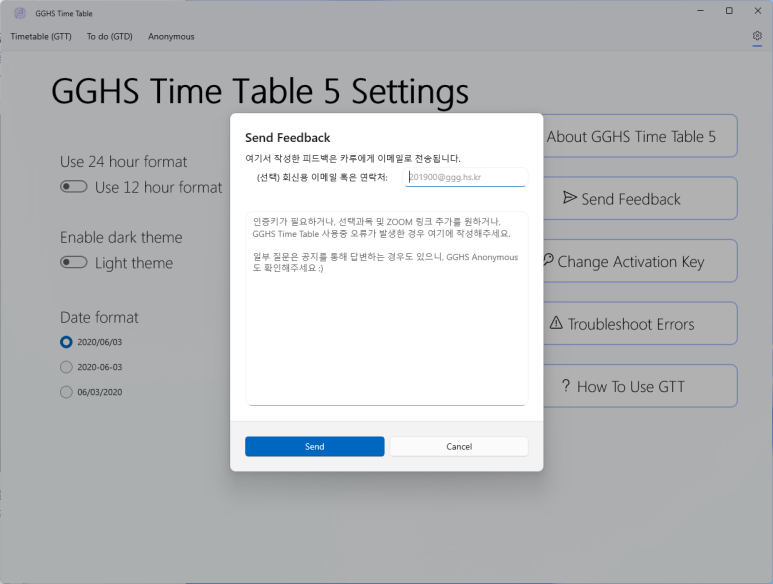
Task: Click the GGHS Time Table 5 Settings heading
Action: coord(260,92)
